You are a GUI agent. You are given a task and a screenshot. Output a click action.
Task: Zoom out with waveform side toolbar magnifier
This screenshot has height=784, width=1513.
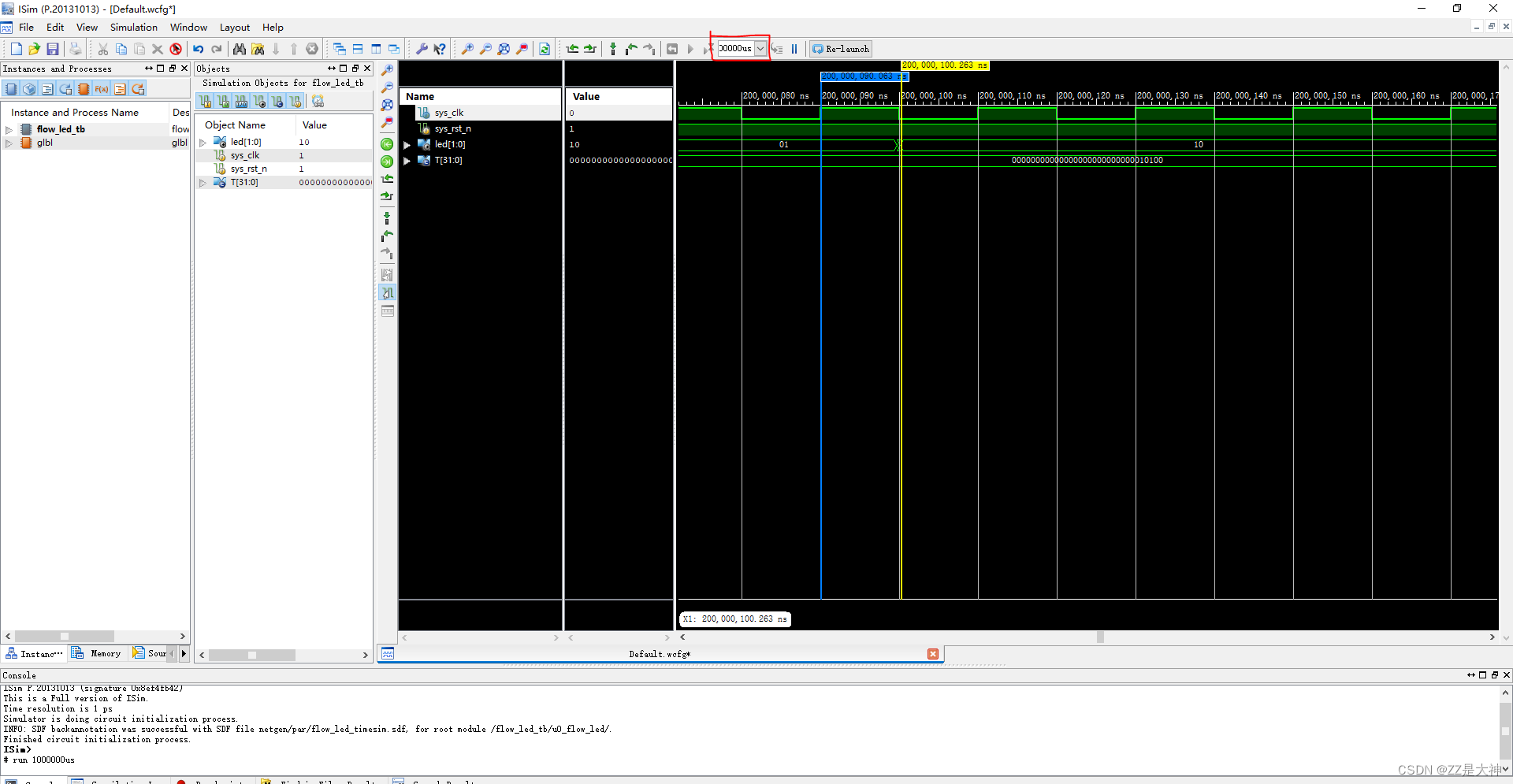point(387,87)
